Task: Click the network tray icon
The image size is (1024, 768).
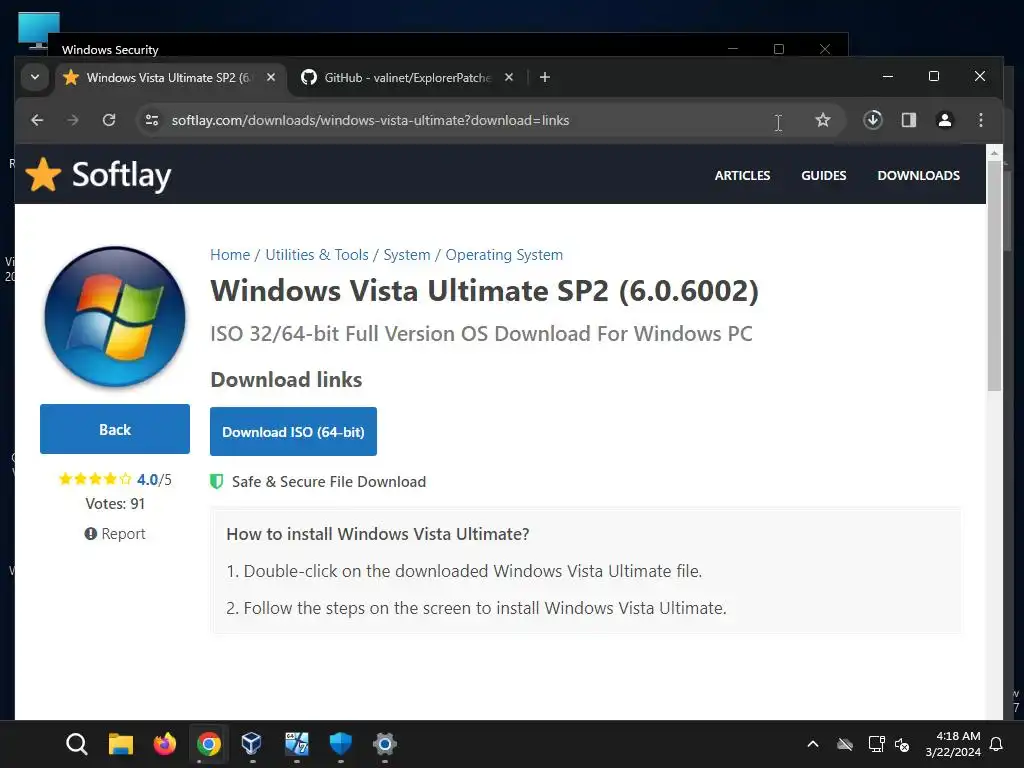Action: click(876, 744)
